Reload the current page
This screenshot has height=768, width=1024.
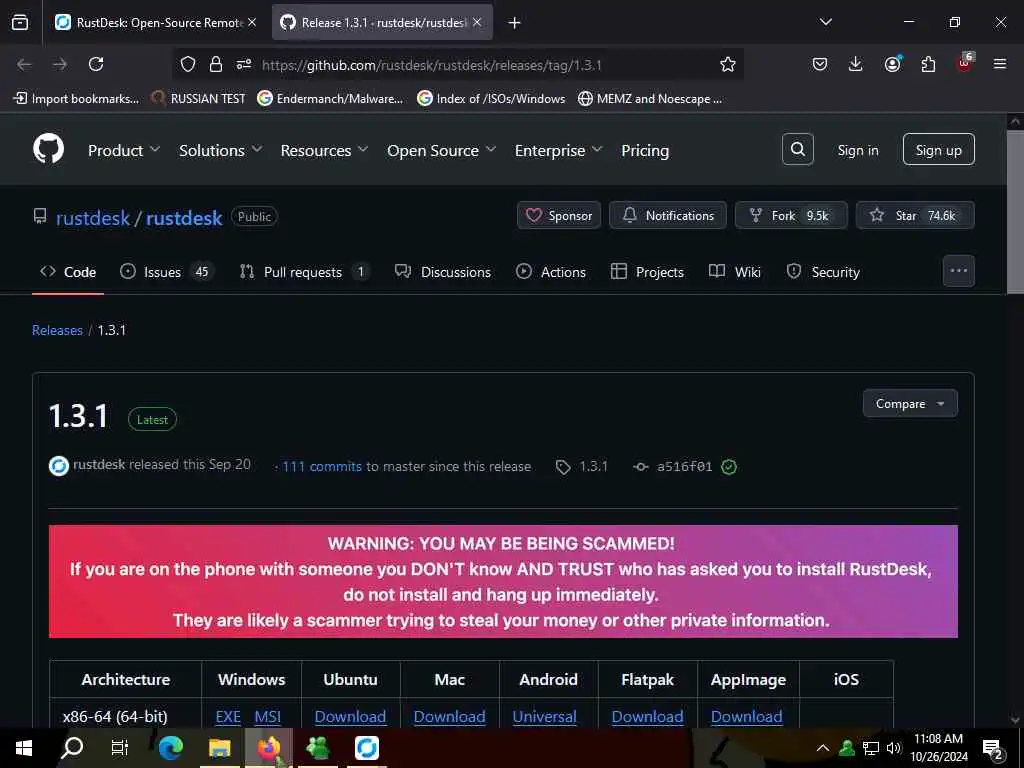[x=96, y=64]
